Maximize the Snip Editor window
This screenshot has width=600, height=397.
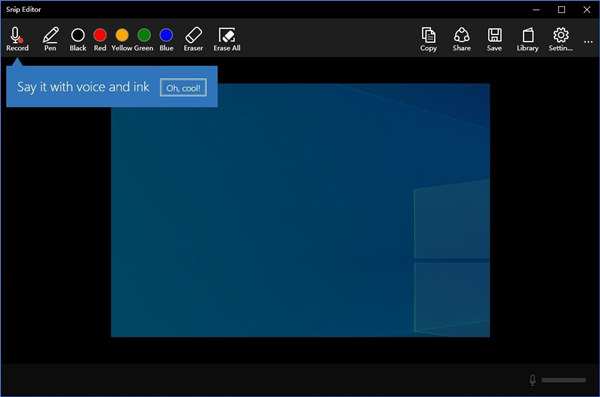coord(561,10)
